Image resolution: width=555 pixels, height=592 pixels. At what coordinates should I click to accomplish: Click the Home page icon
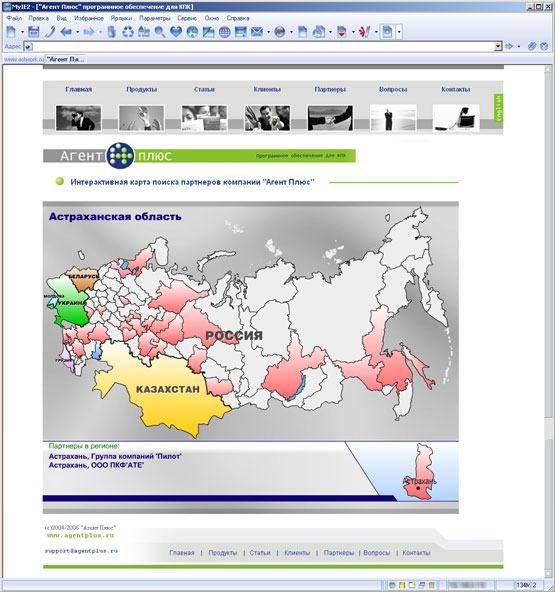[x=144, y=32]
